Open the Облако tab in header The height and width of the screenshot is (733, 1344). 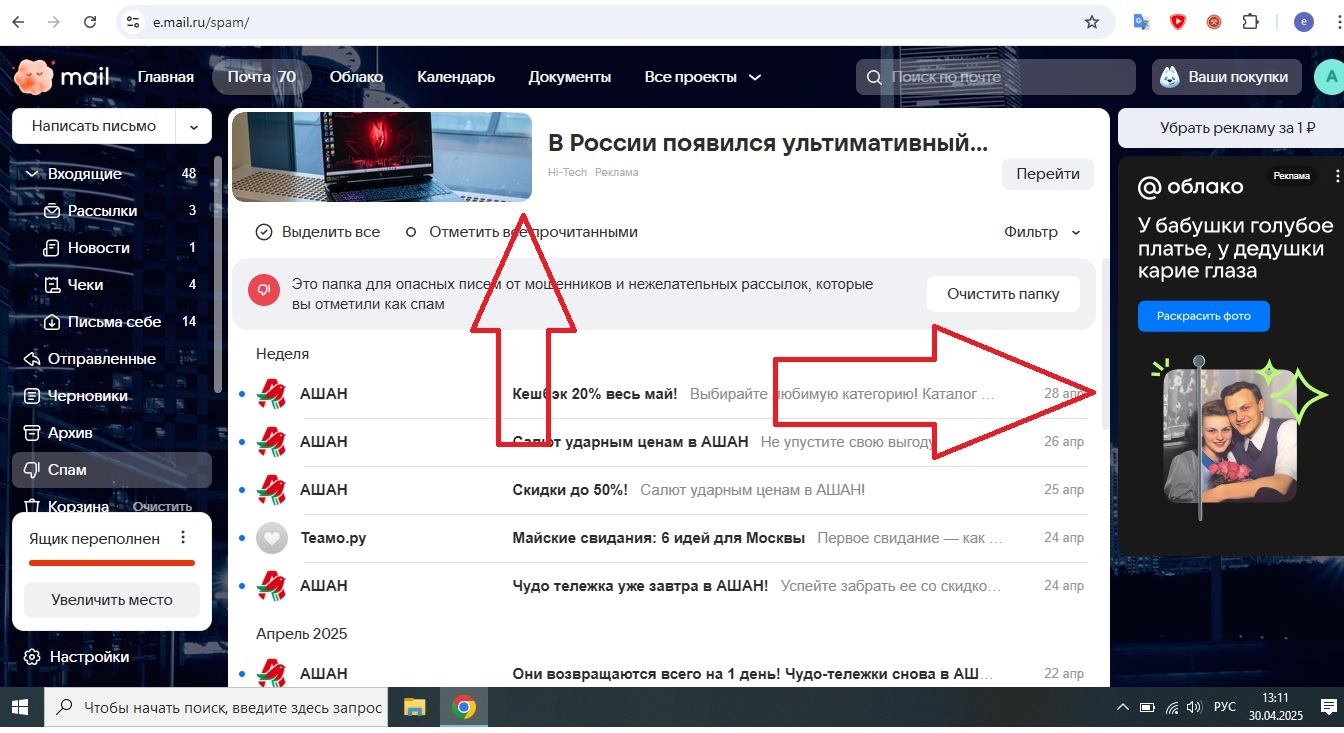[x=356, y=77]
